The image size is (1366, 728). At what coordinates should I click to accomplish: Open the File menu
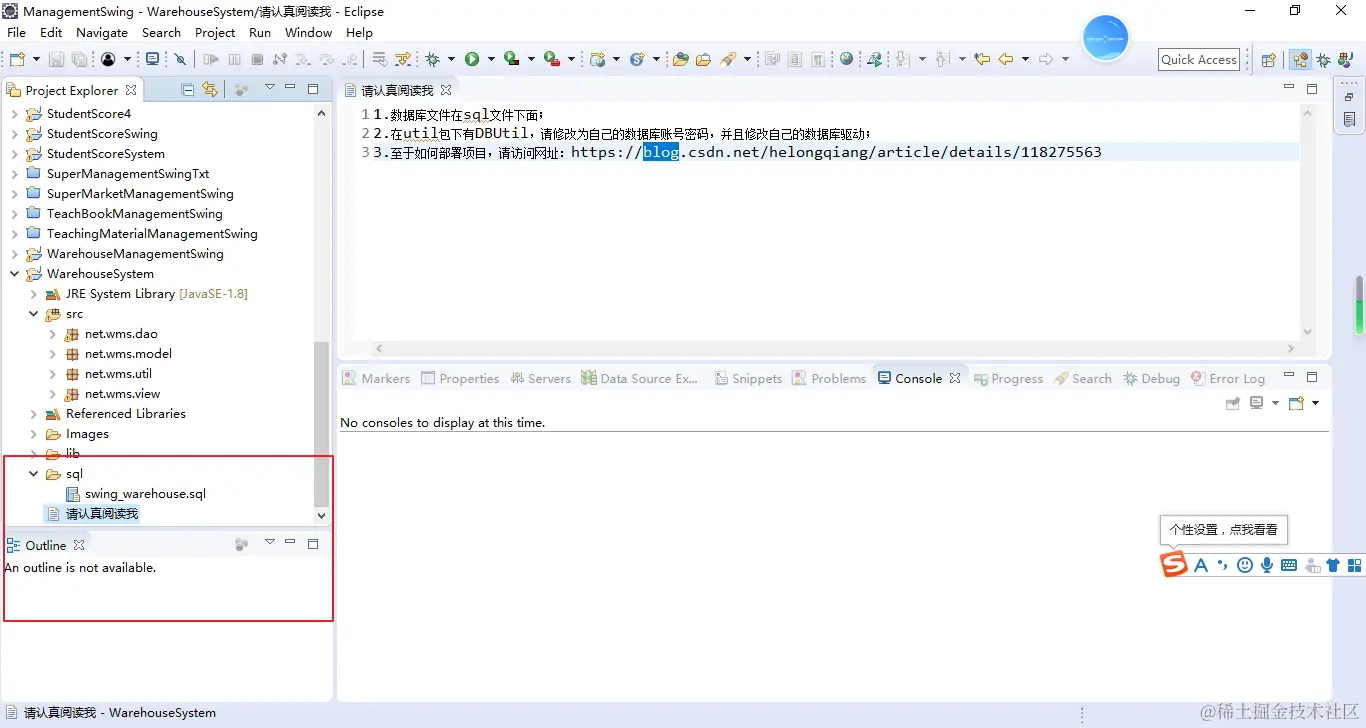coord(16,32)
